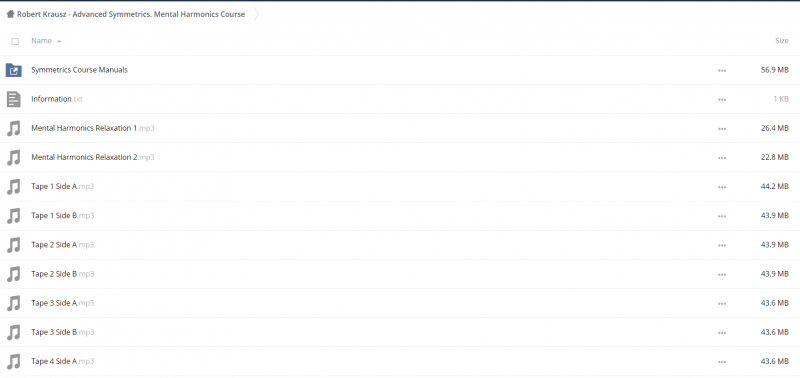The image size is (800, 378).
Task: Tick the select-all checkbox in the header
Action: pyautogui.click(x=15, y=41)
